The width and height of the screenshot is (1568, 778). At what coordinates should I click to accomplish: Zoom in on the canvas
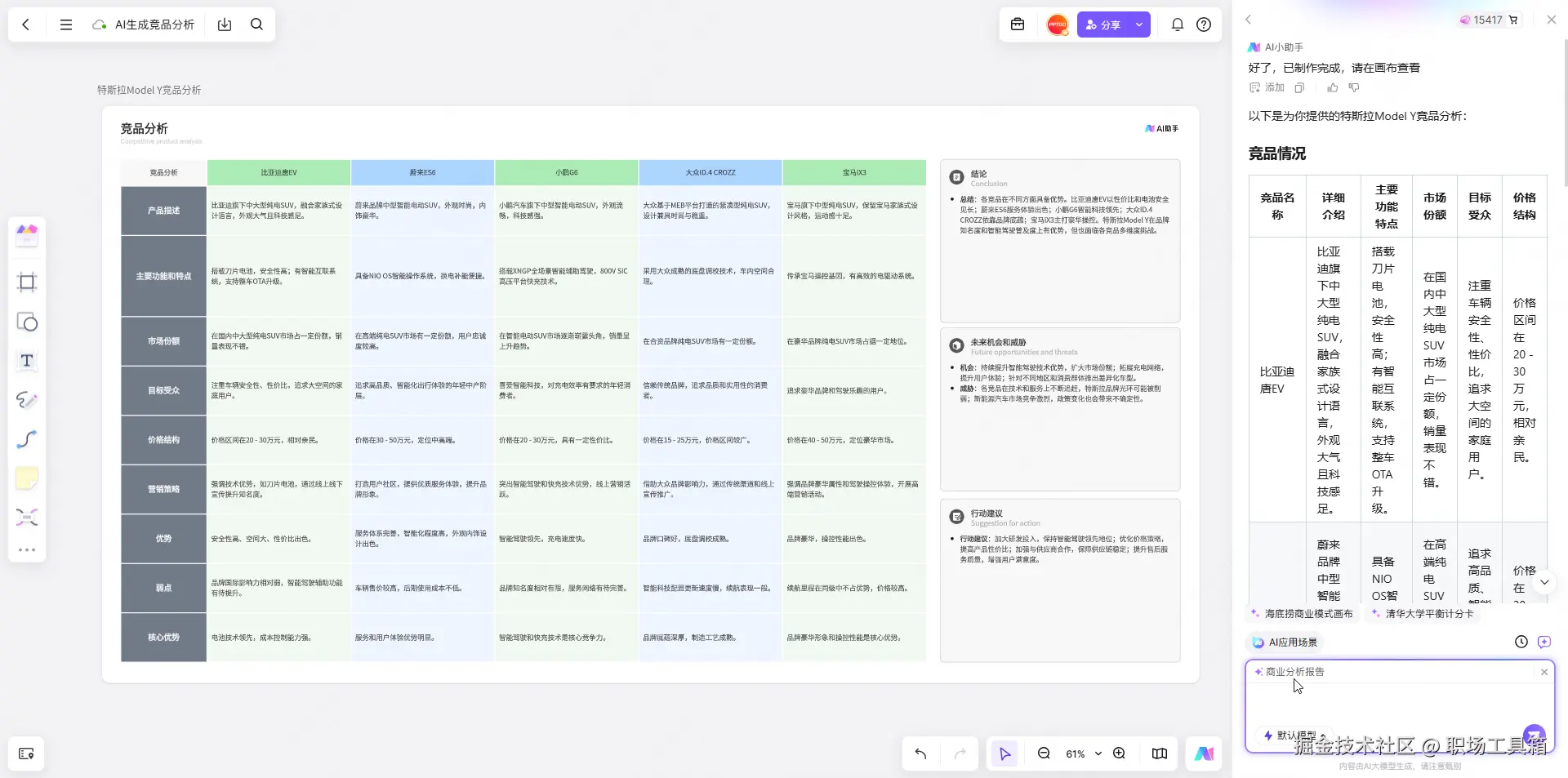(1119, 754)
